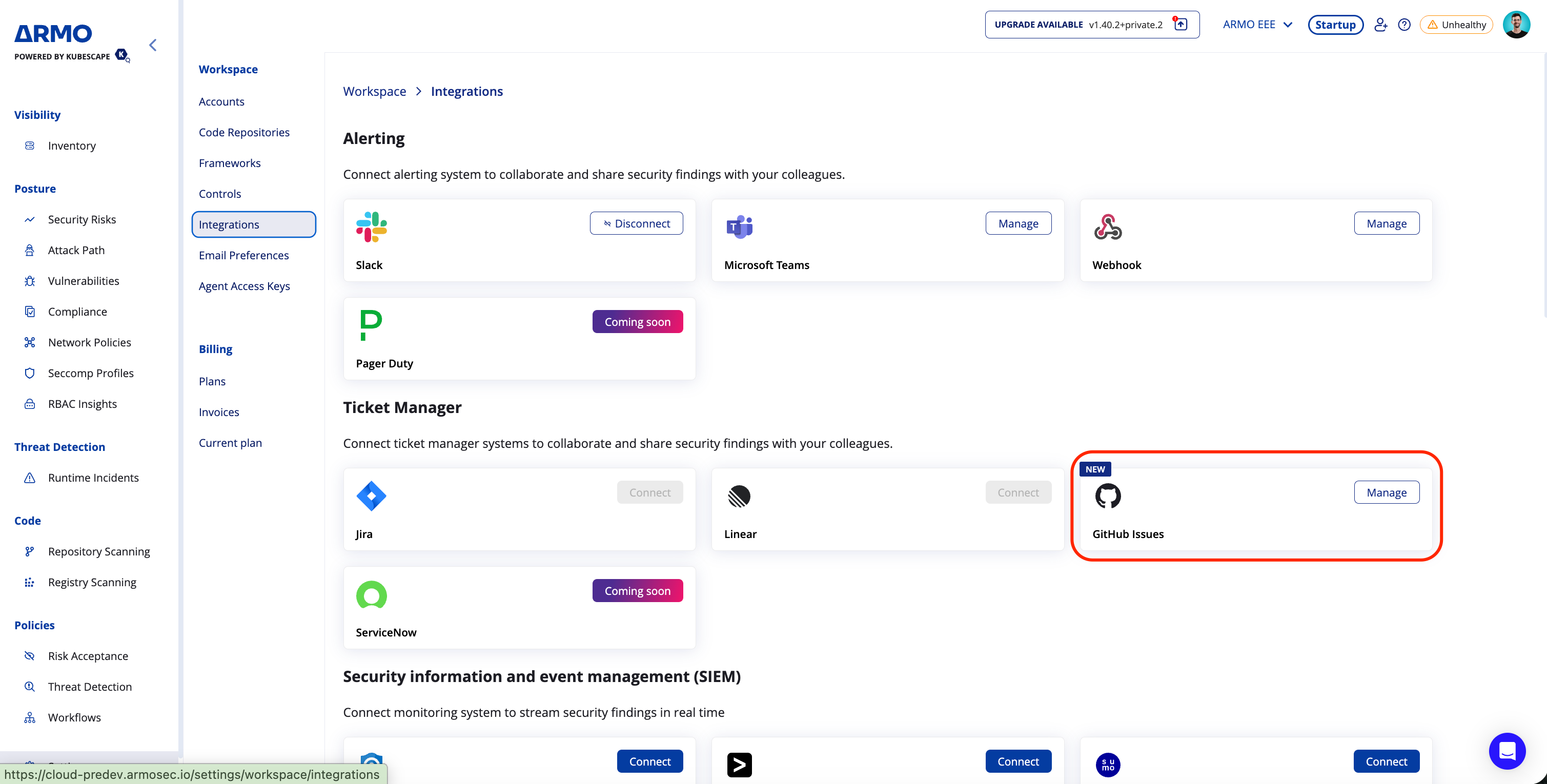Image resolution: width=1547 pixels, height=784 pixels.
Task: Open the Vulnerabilities section
Action: pyautogui.click(x=84, y=281)
